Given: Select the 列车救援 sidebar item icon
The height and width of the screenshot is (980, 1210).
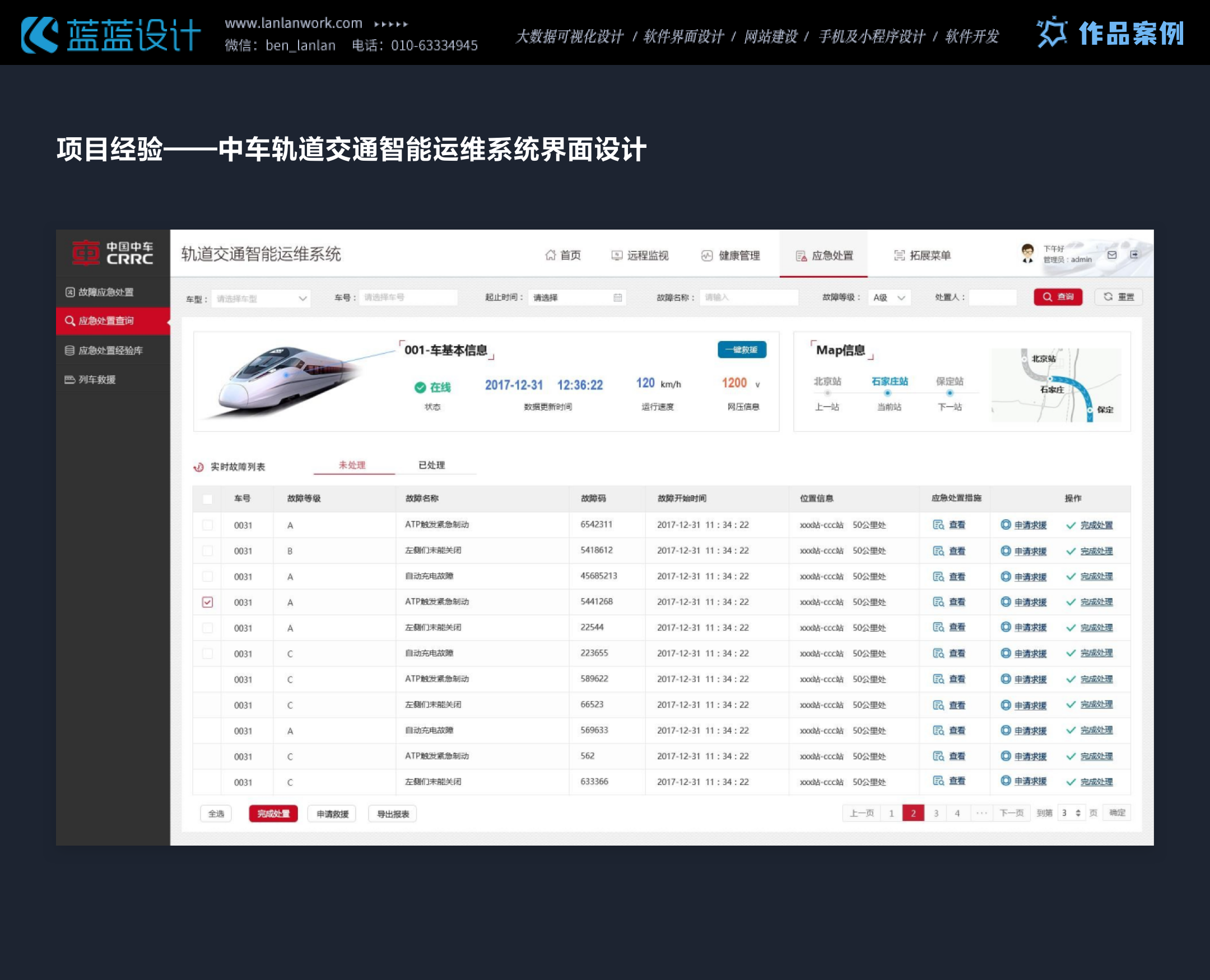Looking at the screenshot, I should pyautogui.click(x=71, y=379).
